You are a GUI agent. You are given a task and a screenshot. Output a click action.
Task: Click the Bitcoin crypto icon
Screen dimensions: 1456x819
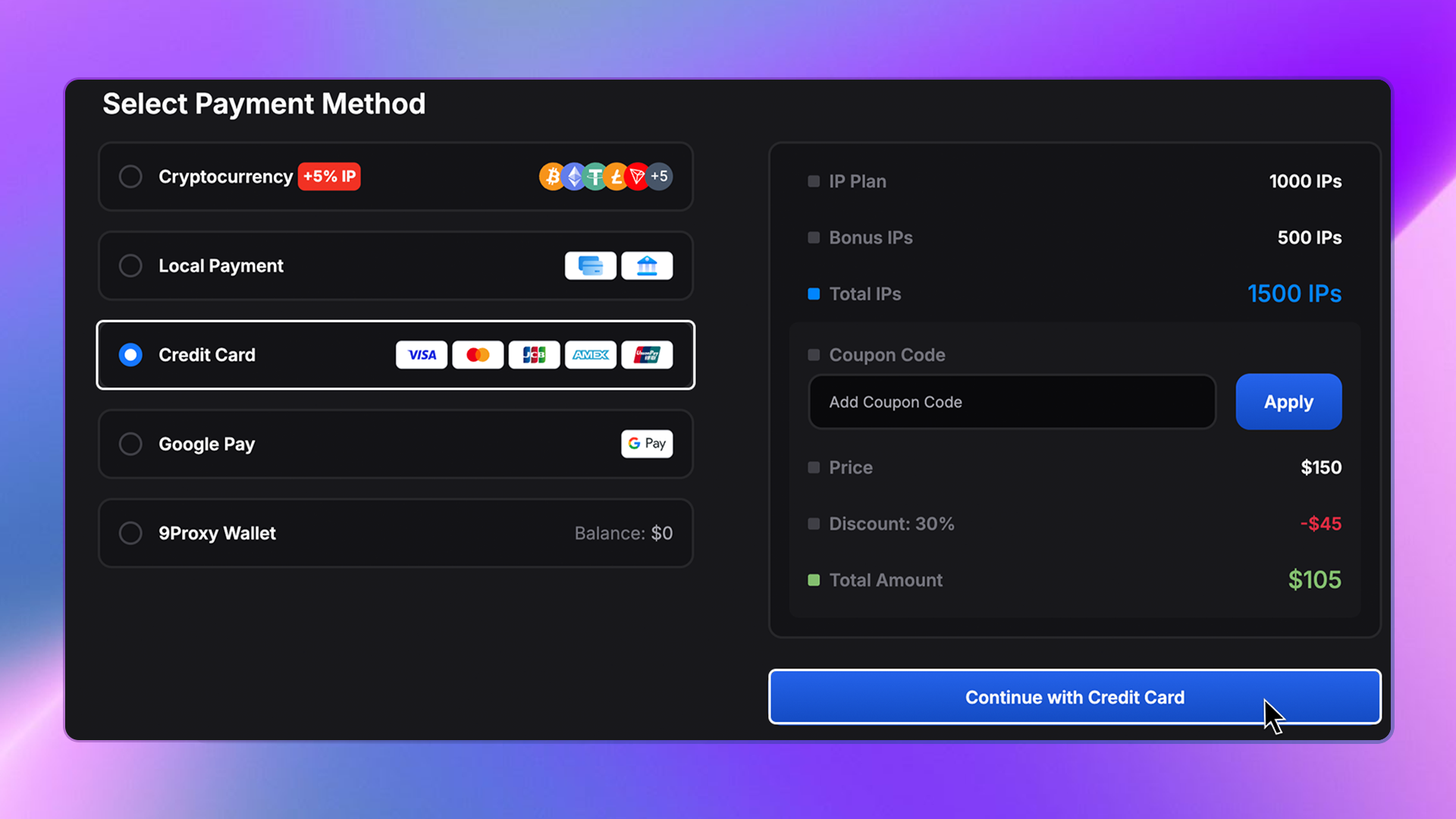(551, 177)
